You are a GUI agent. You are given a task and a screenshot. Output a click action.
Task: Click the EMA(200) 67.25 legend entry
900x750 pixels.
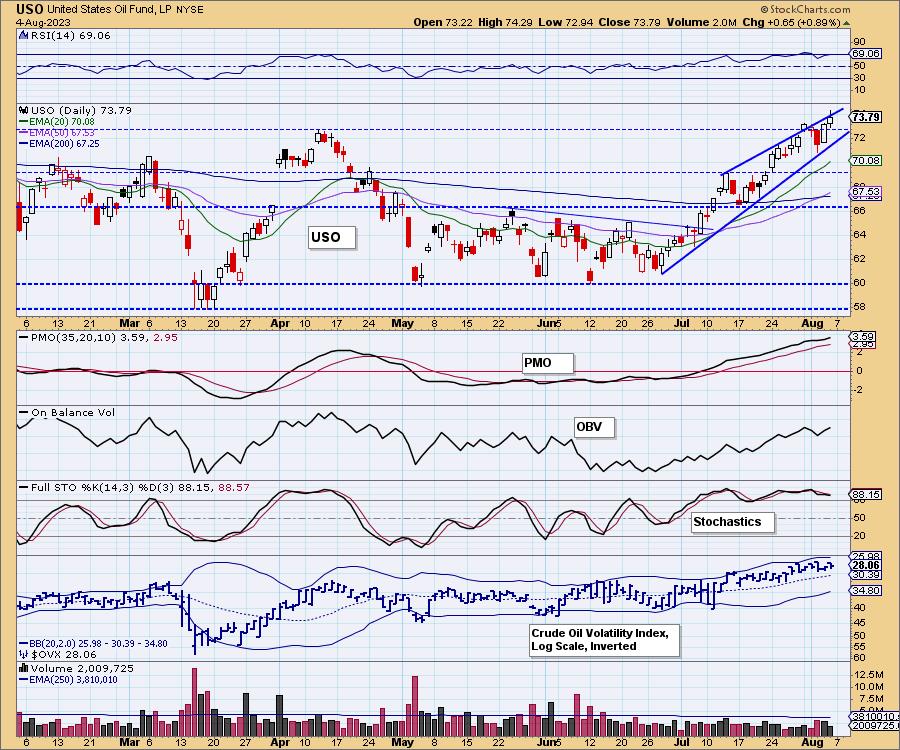(59, 143)
